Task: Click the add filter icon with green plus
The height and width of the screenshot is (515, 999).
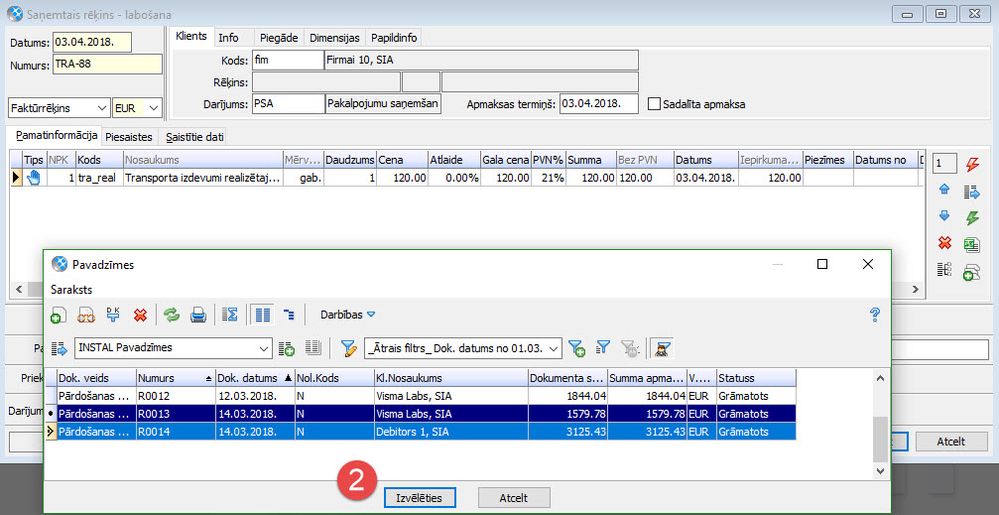Action: 576,348
